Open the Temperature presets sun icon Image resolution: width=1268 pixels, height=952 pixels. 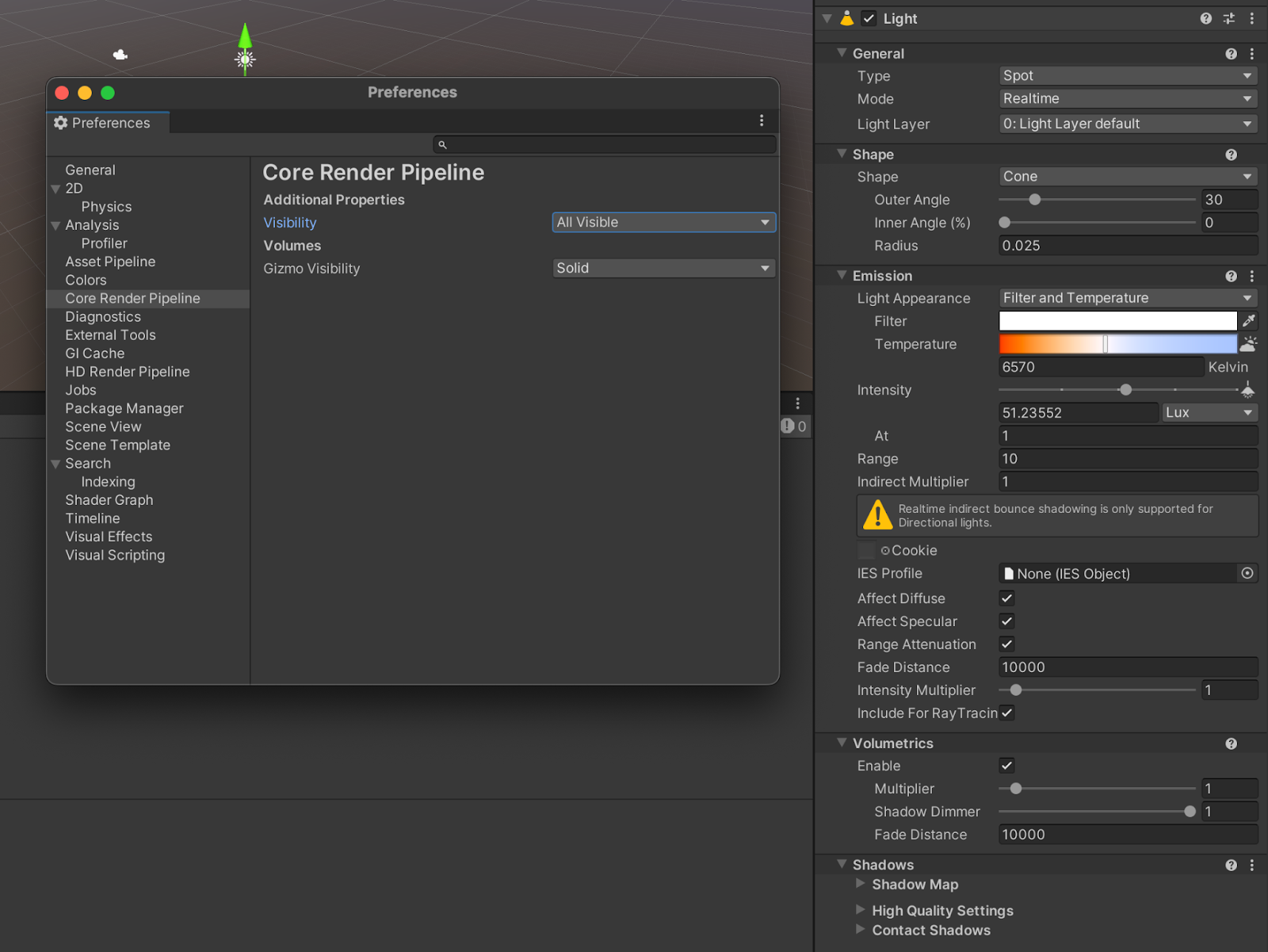point(1248,344)
